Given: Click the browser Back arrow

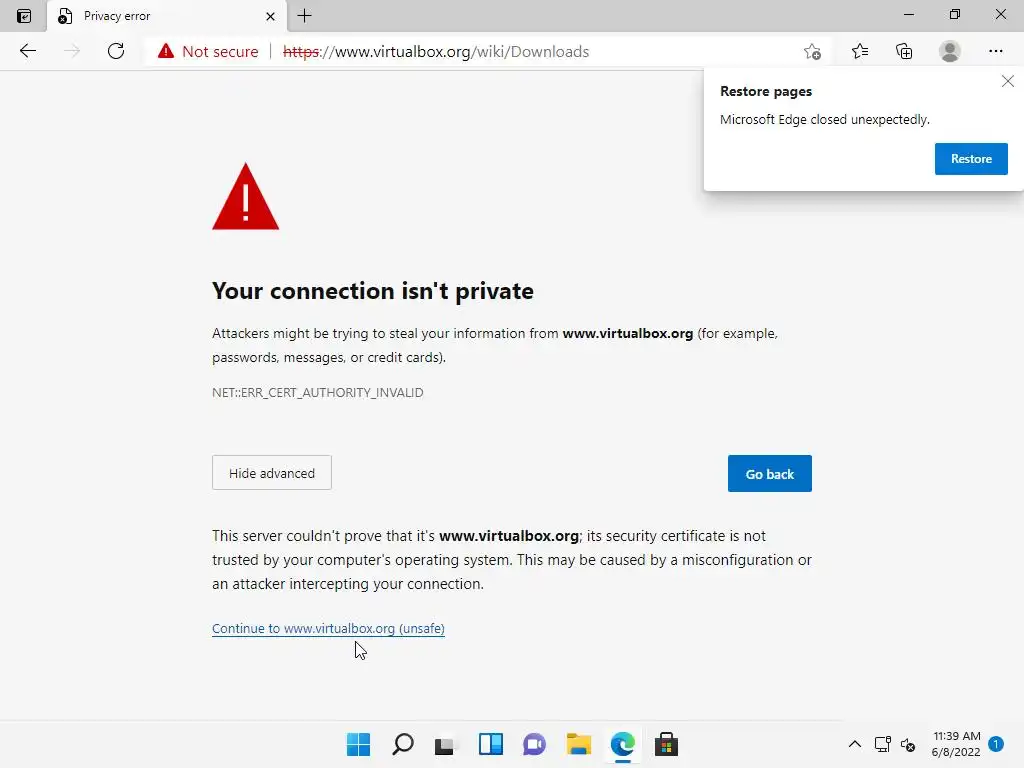Looking at the screenshot, I should point(28,51).
